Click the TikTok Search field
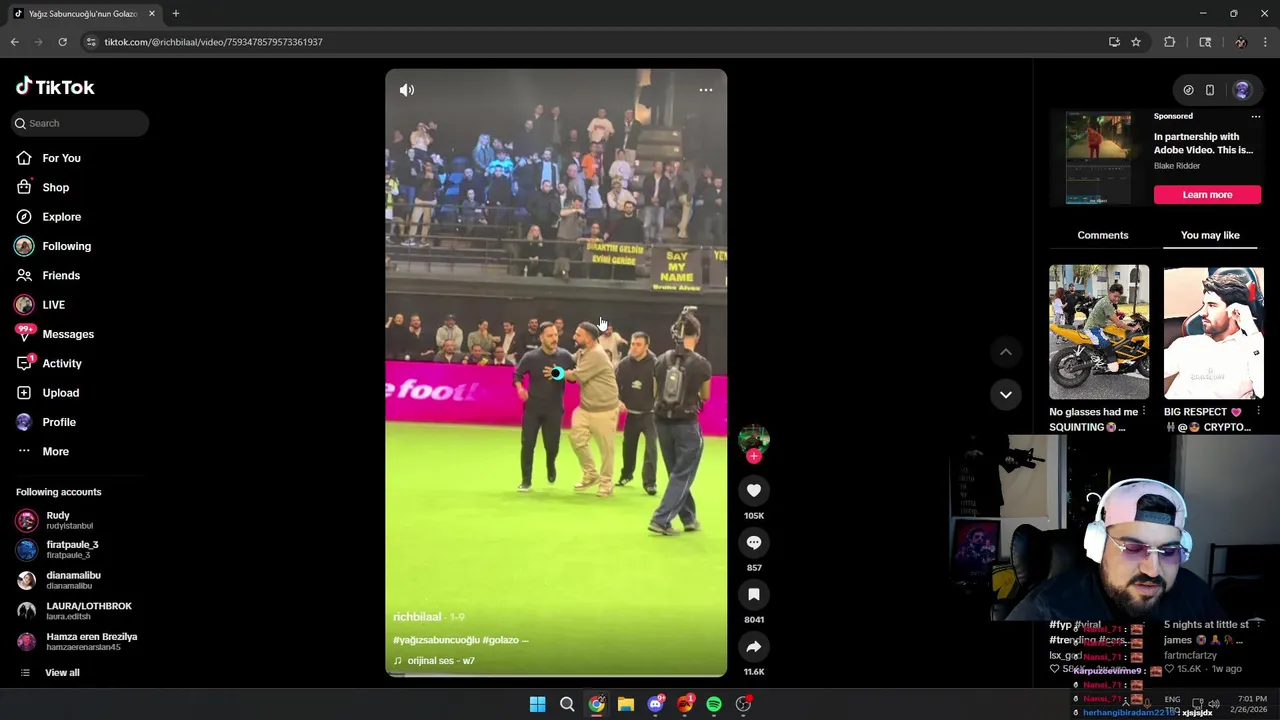Viewport: 1280px width, 720px height. tap(80, 123)
